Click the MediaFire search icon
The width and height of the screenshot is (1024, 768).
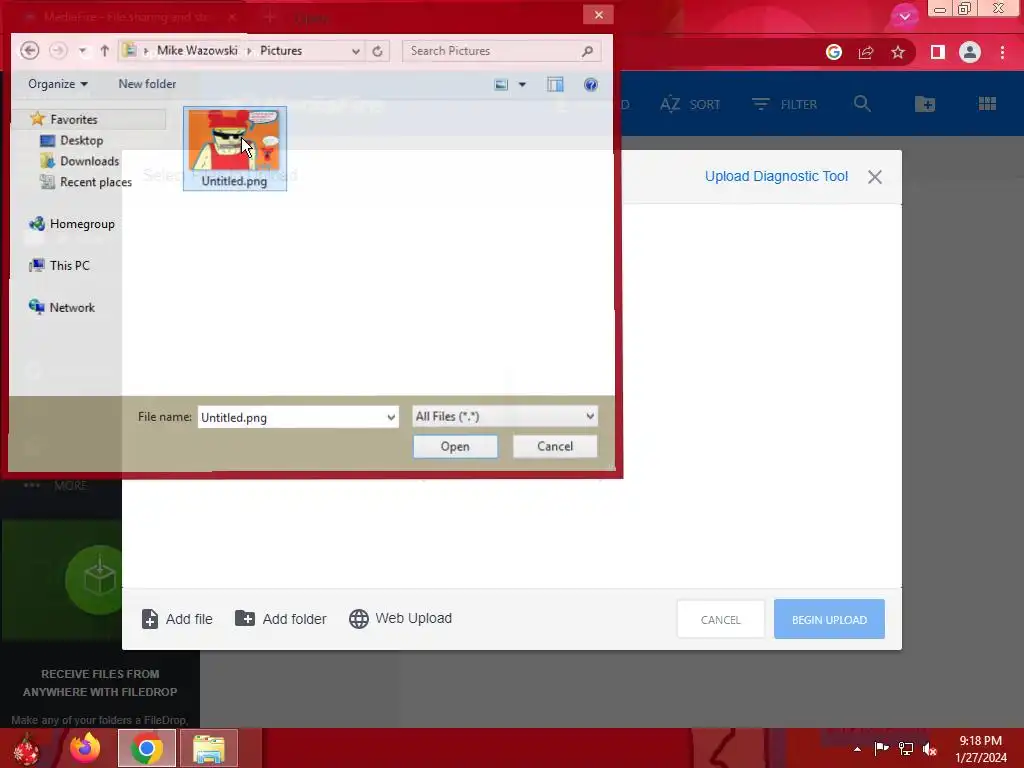pyautogui.click(x=862, y=104)
